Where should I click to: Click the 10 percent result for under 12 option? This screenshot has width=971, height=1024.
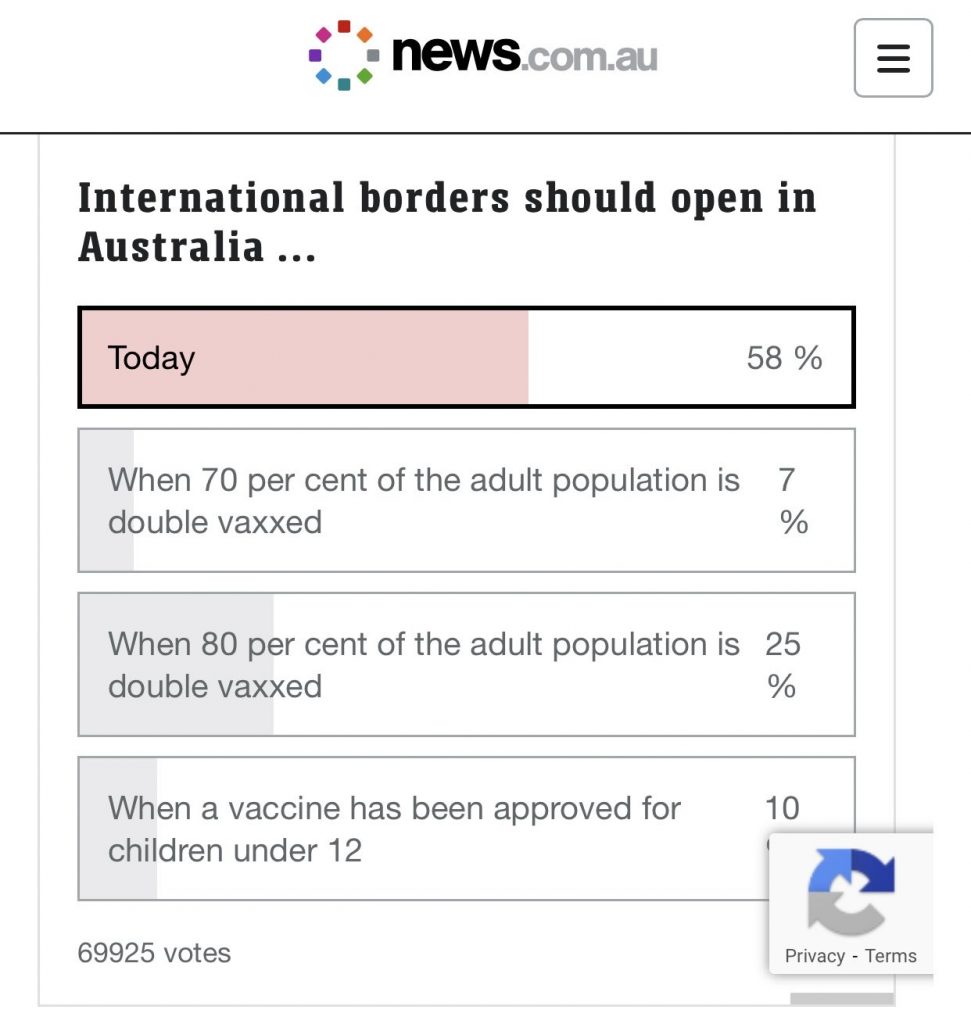pyautogui.click(x=782, y=808)
